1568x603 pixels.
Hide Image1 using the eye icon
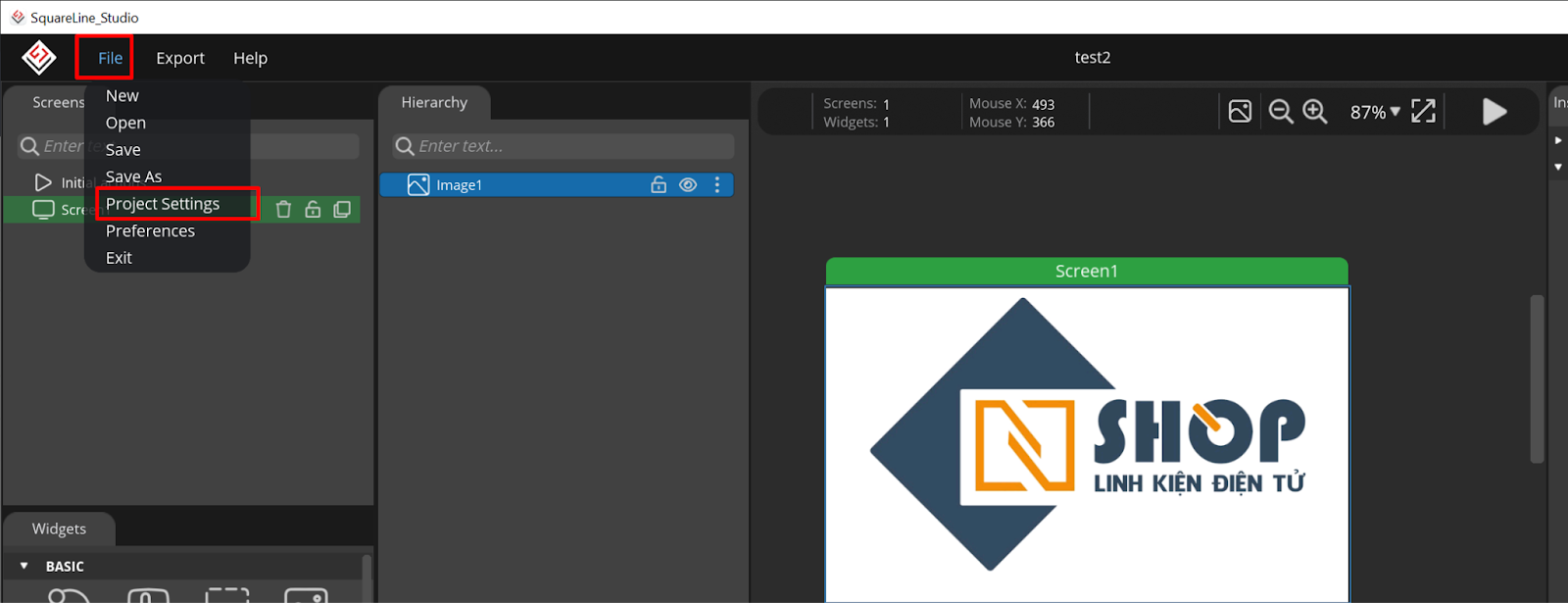[688, 184]
